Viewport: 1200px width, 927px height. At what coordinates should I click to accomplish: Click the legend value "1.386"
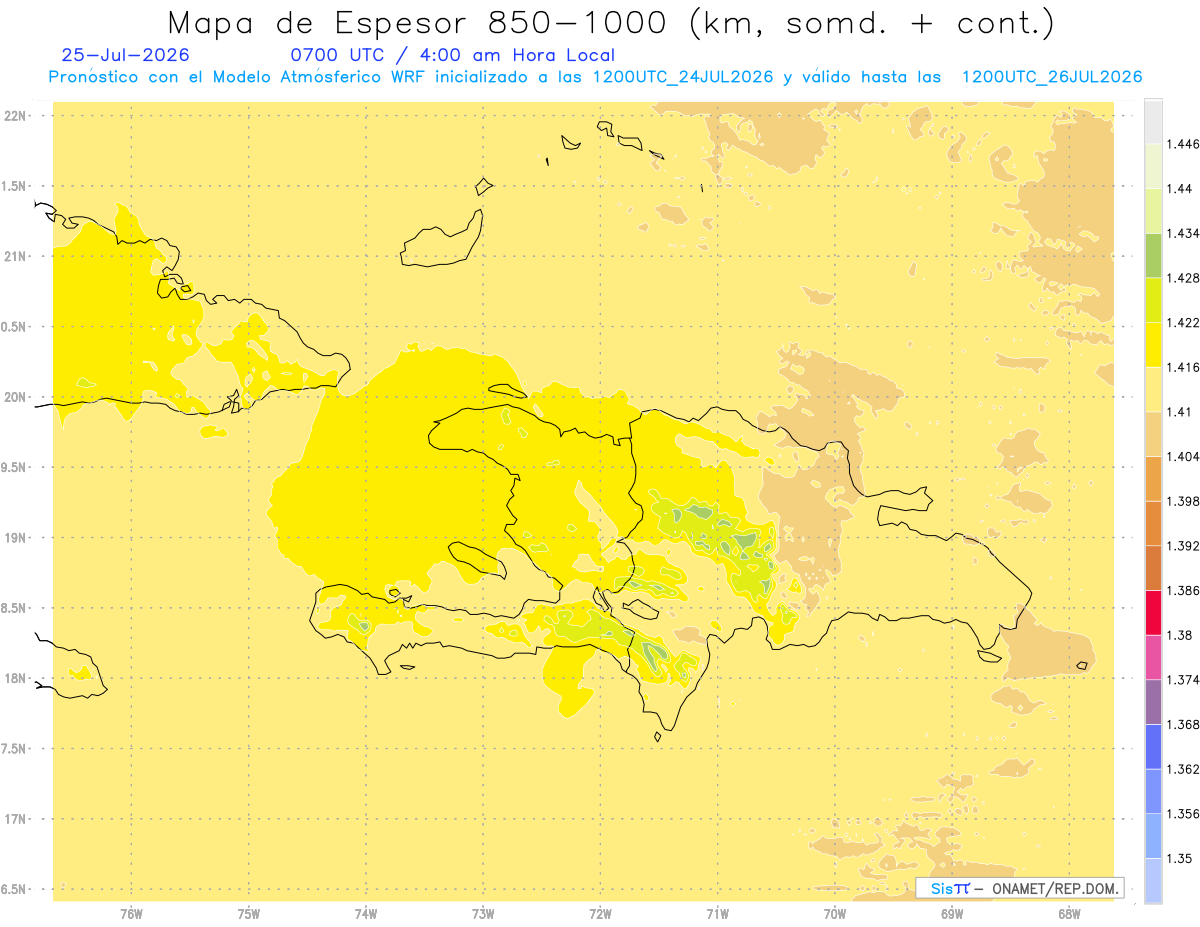pyautogui.click(x=1183, y=590)
